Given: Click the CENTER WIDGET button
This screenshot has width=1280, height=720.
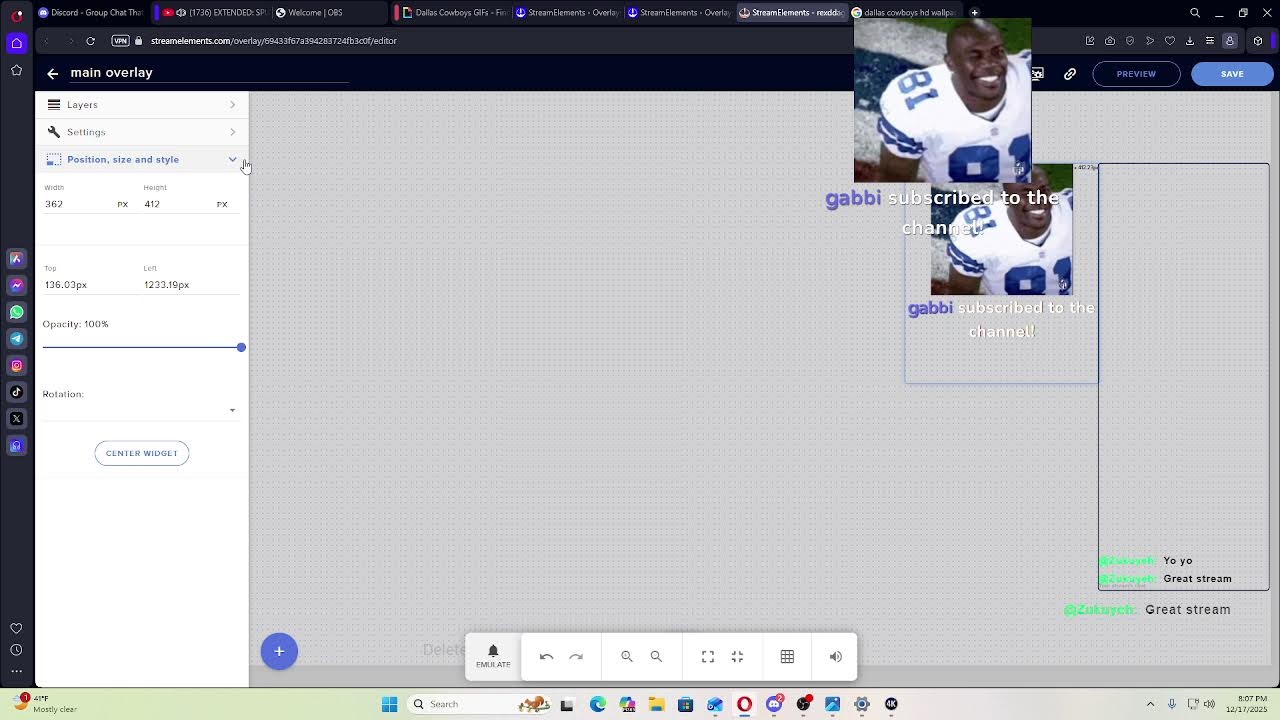Looking at the screenshot, I should tap(142, 453).
